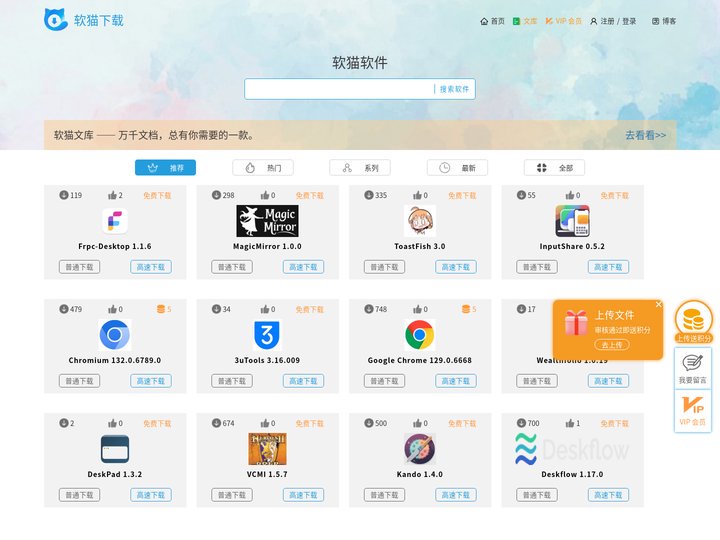Image resolution: width=720 pixels, height=540 pixels.
Task: Click the VIP 会员 sidebar icon
Action: (693, 405)
